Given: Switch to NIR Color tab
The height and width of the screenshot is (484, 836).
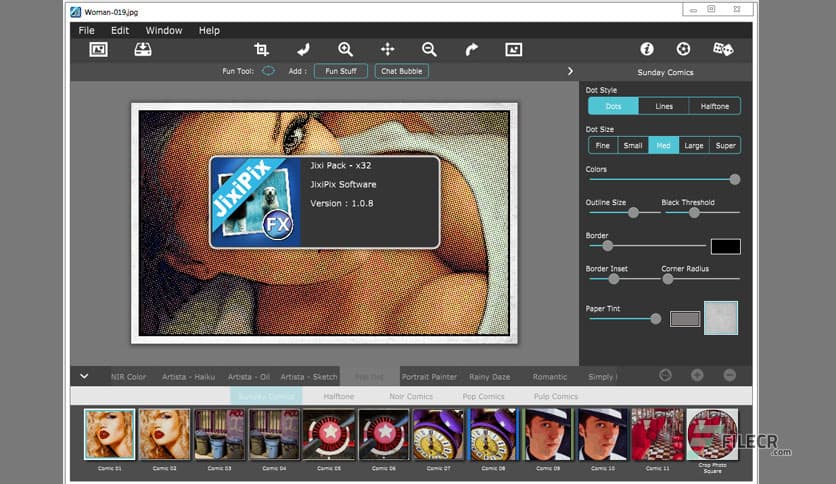Looking at the screenshot, I should (128, 376).
